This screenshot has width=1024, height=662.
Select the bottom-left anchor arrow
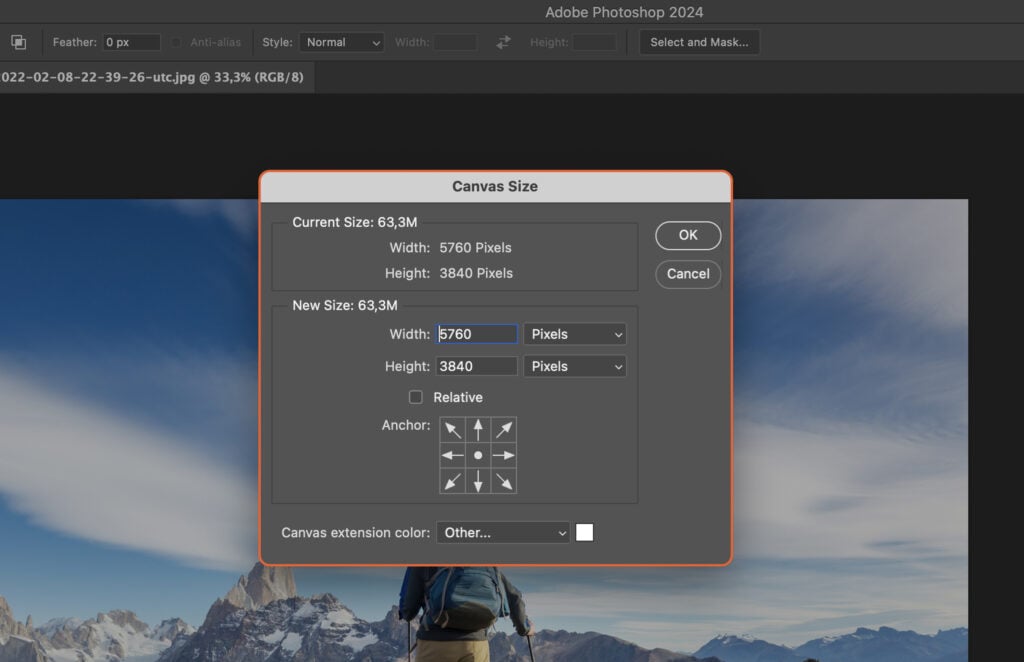(452, 481)
